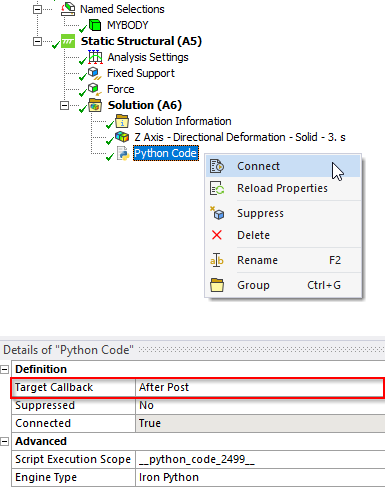Viewport: 385px width, 496px height.
Task: Select Force in the tree
Action: coord(121,89)
